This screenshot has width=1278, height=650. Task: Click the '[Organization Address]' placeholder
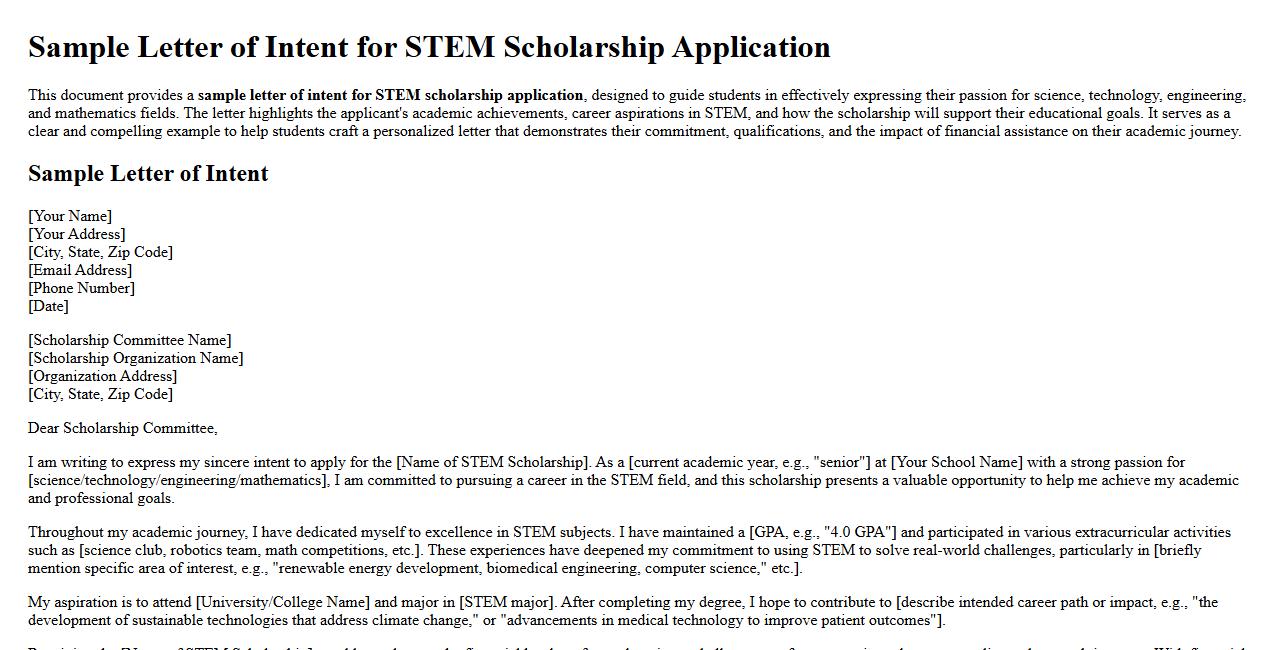click(x=102, y=376)
